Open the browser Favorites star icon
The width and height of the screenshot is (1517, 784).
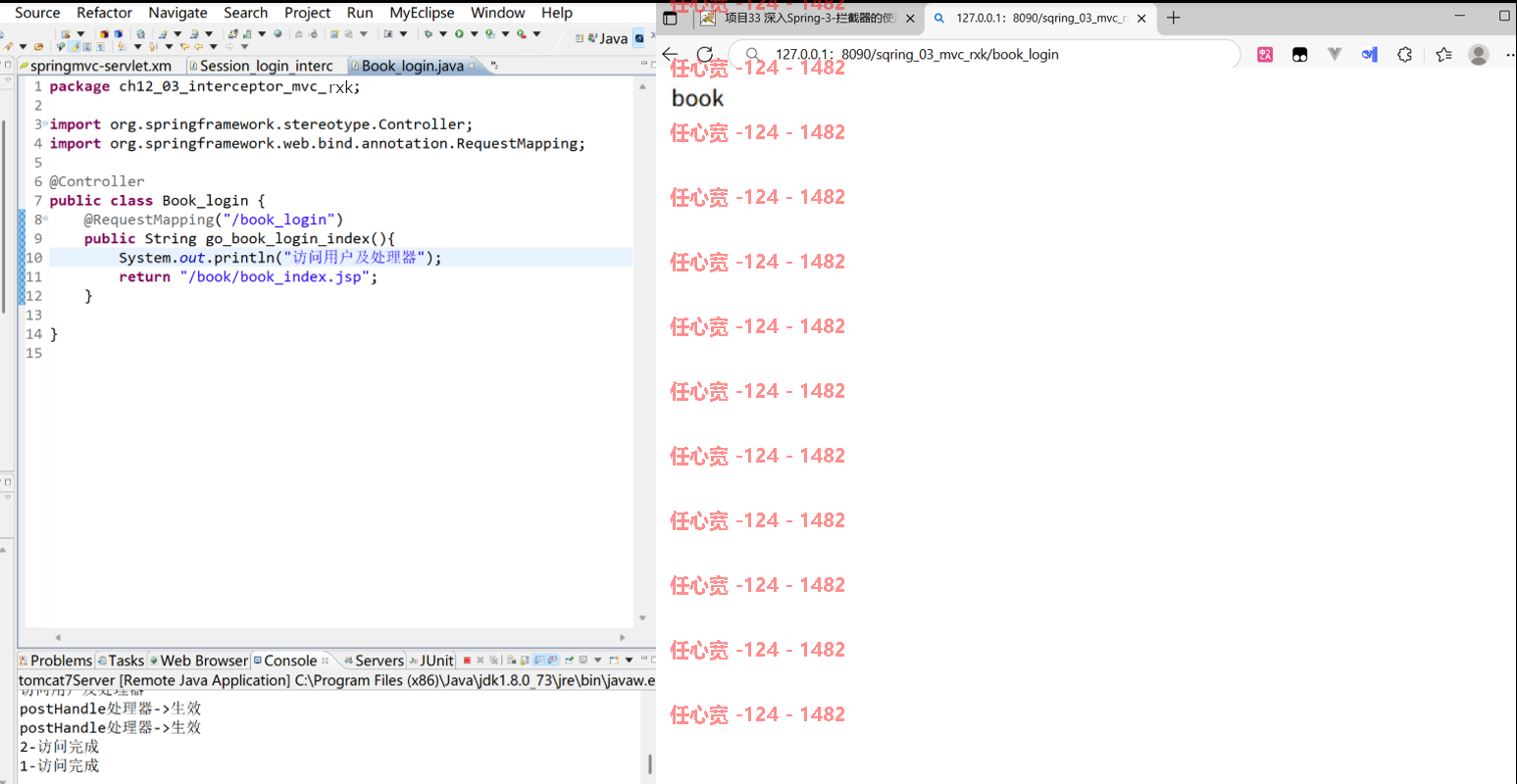[x=1443, y=55]
